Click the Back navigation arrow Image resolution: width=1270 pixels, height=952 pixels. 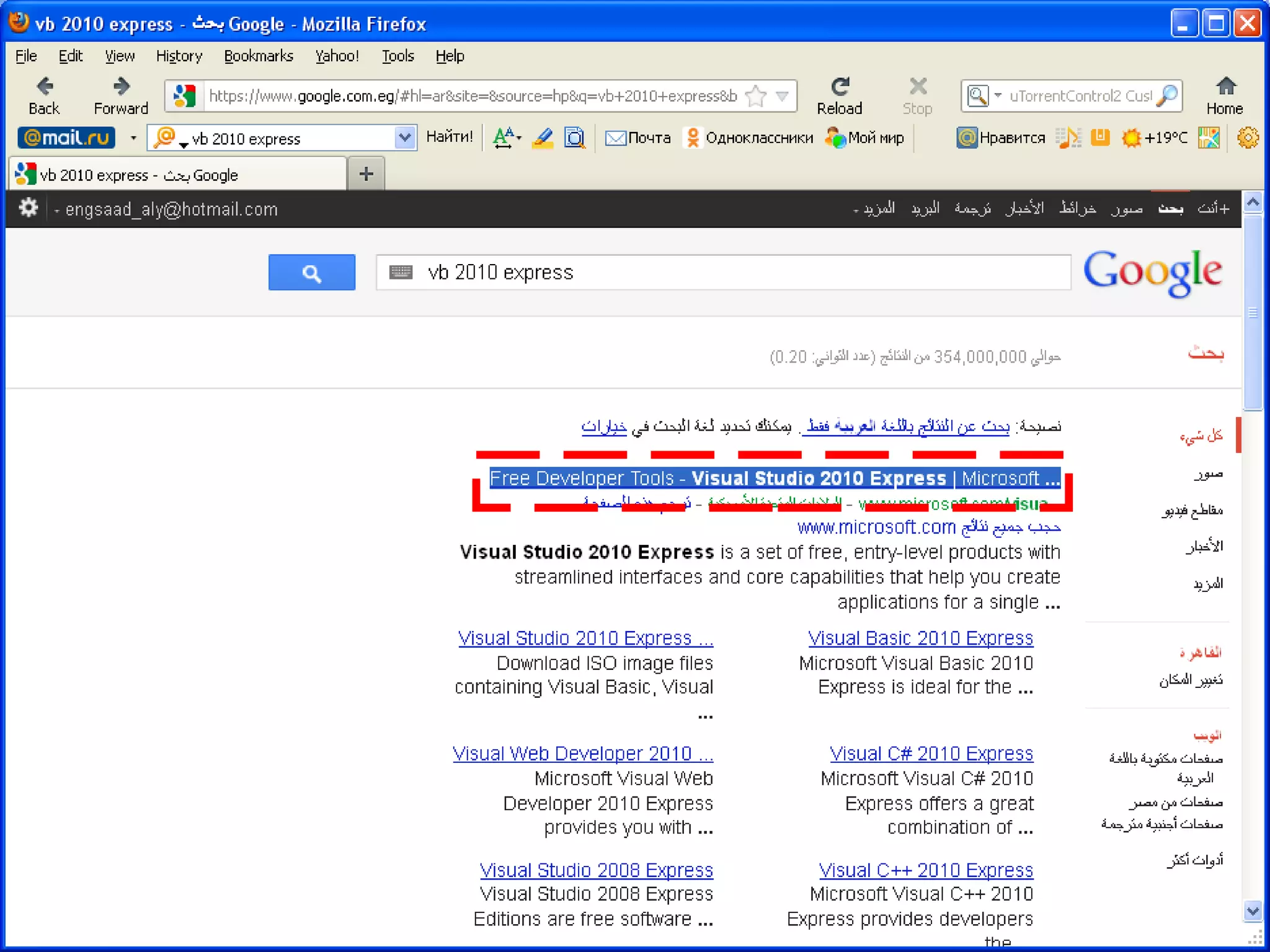44,87
